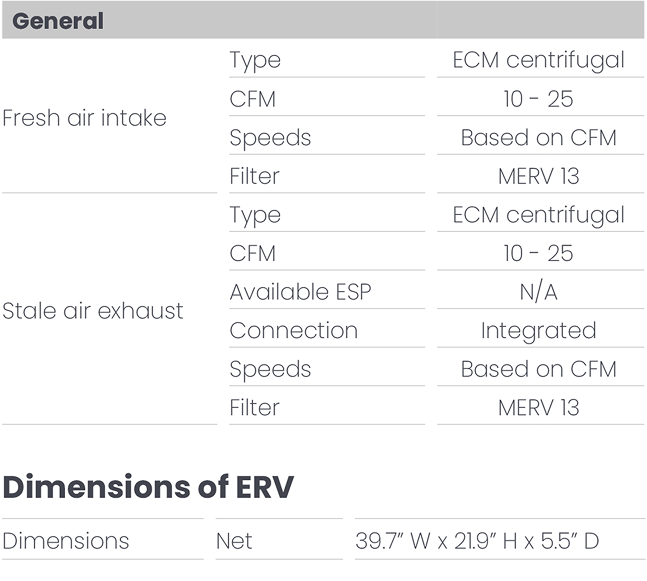
Task: Click the Connection label
Action: pyautogui.click(x=294, y=331)
